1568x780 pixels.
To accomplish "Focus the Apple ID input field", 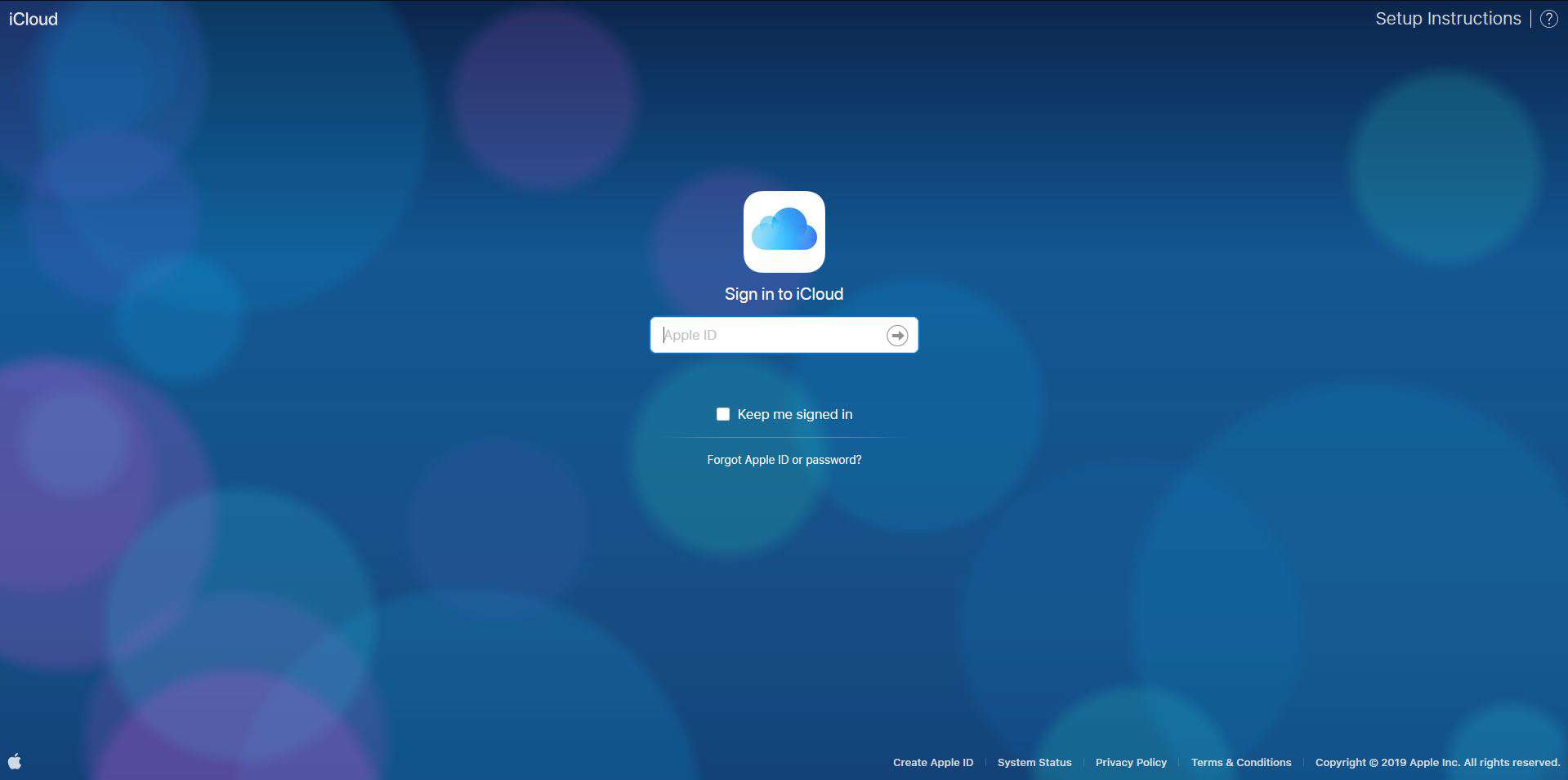I will coord(784,335).
